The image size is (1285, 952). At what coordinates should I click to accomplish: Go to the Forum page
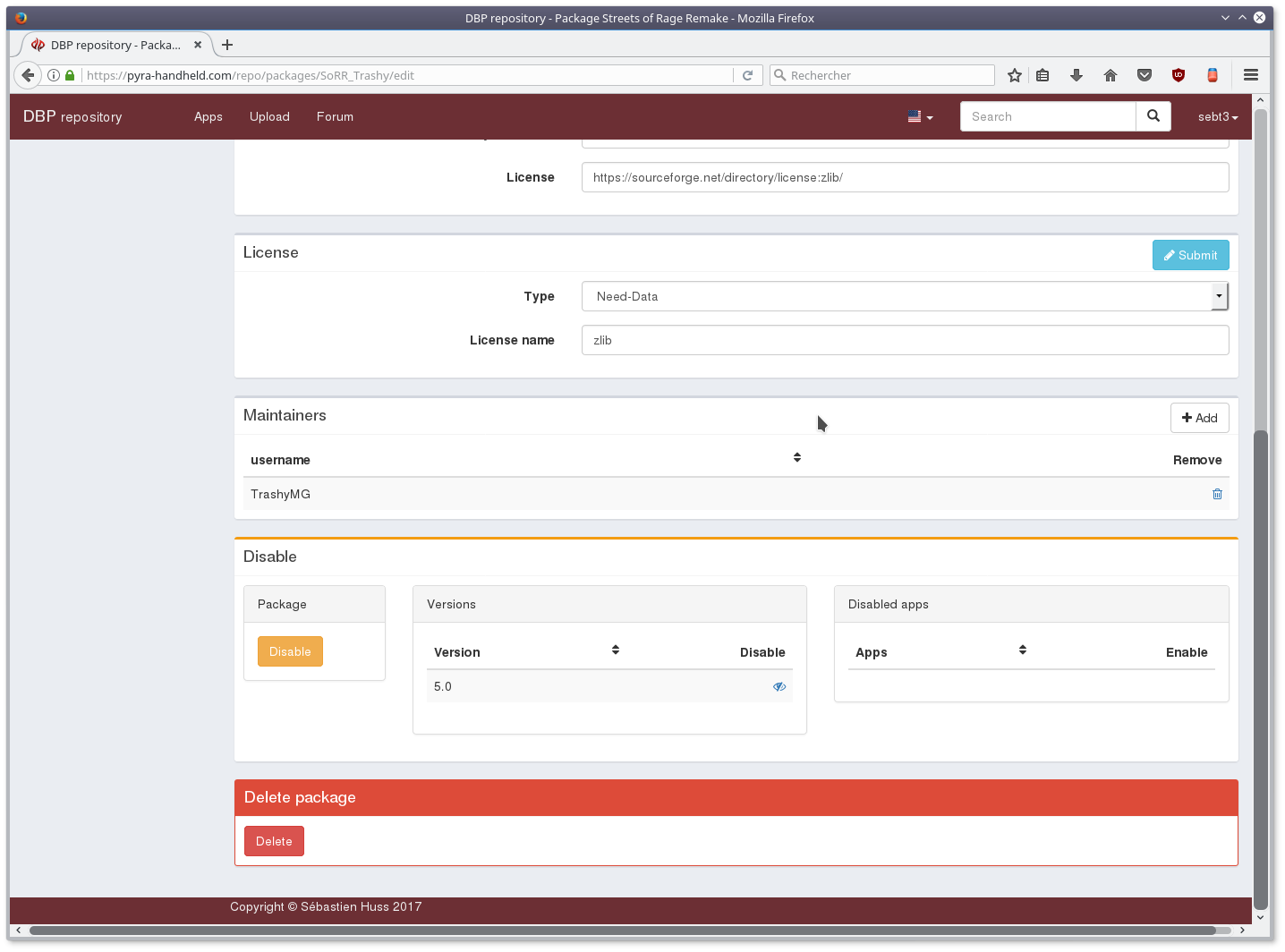pyautogui.click(x=335, y=117)
